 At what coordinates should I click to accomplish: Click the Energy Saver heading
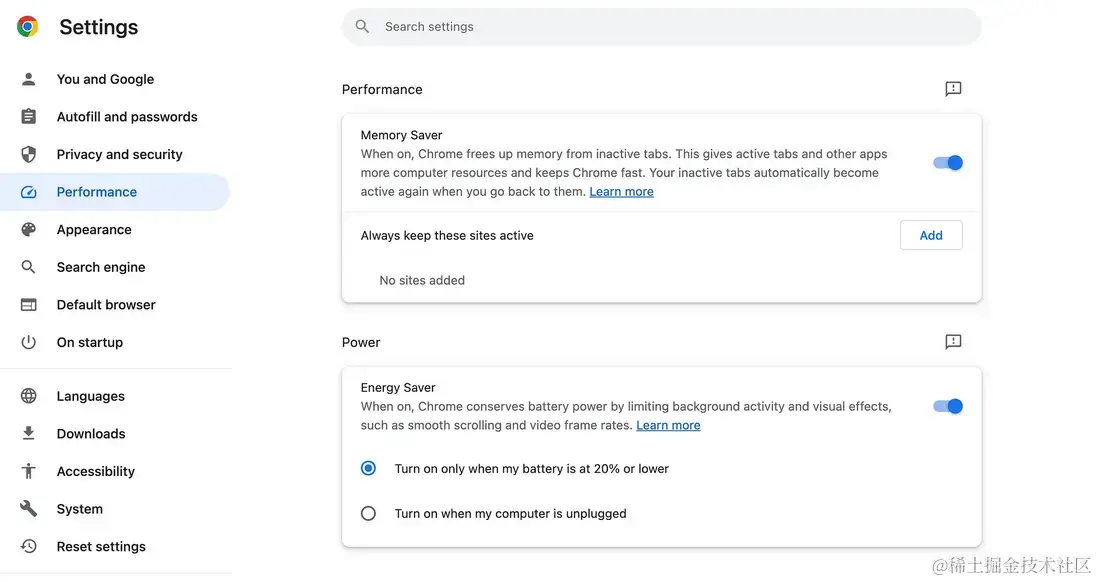click(398, 387)
